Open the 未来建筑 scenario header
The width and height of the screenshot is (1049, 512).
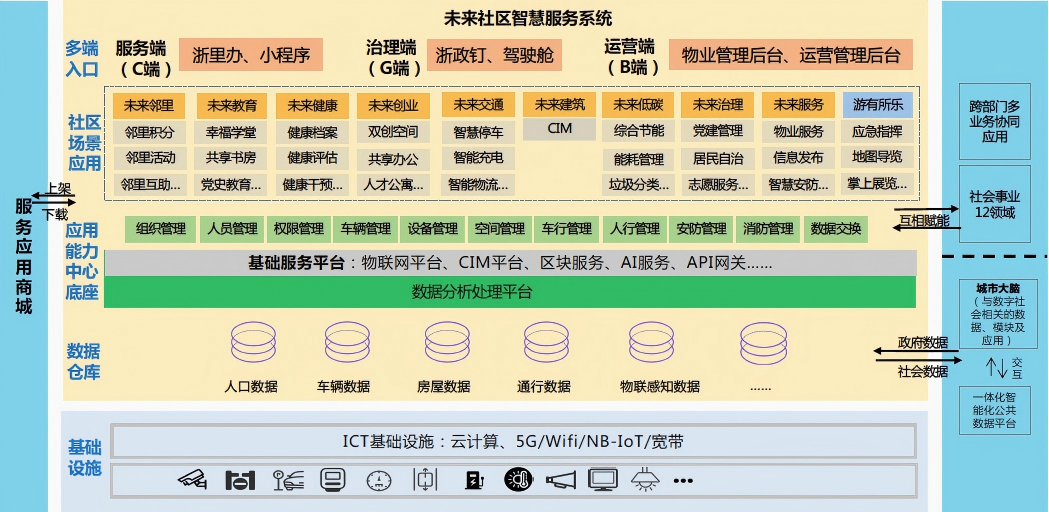(559, 104)
